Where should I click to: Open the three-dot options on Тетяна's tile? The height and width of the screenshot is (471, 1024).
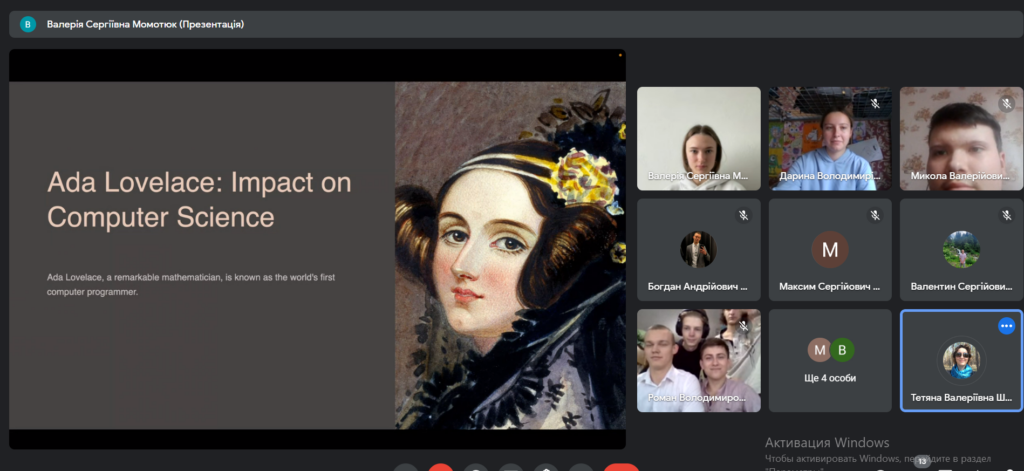[1006, 326]
